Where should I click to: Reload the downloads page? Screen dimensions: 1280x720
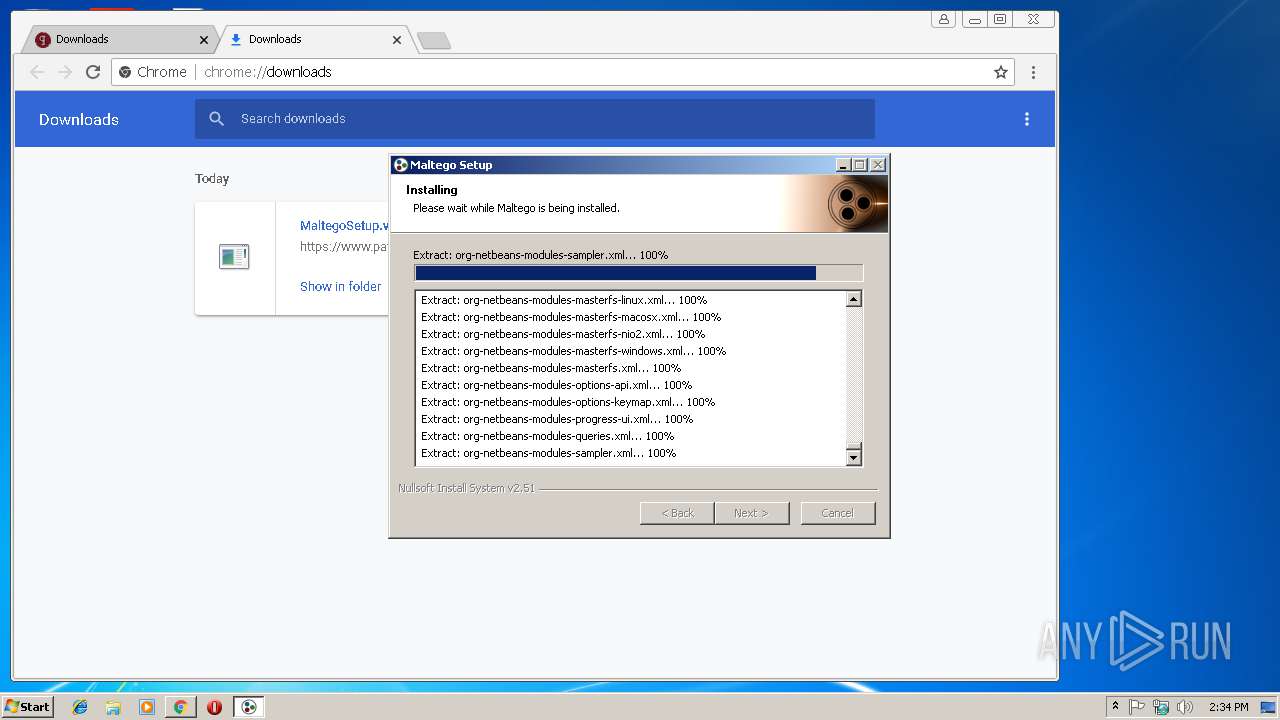93,72
